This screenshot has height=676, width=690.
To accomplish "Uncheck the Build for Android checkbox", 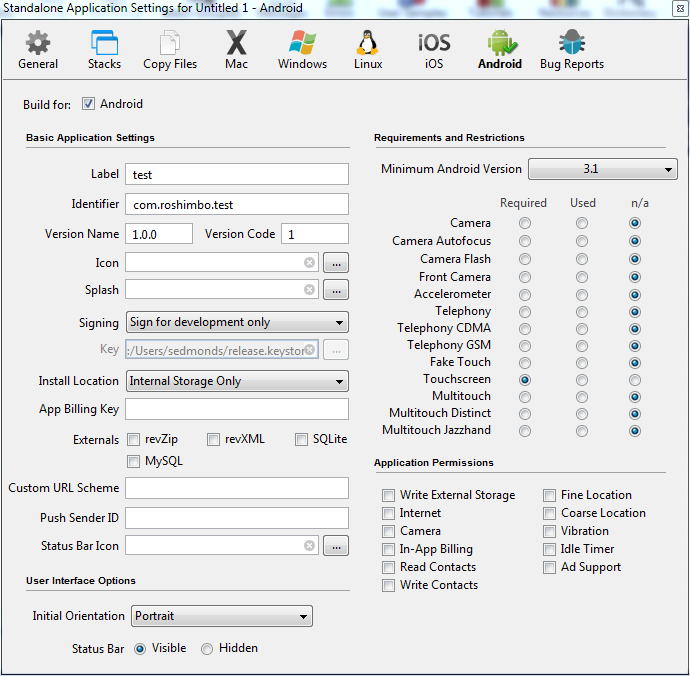I will coord(88,104).
